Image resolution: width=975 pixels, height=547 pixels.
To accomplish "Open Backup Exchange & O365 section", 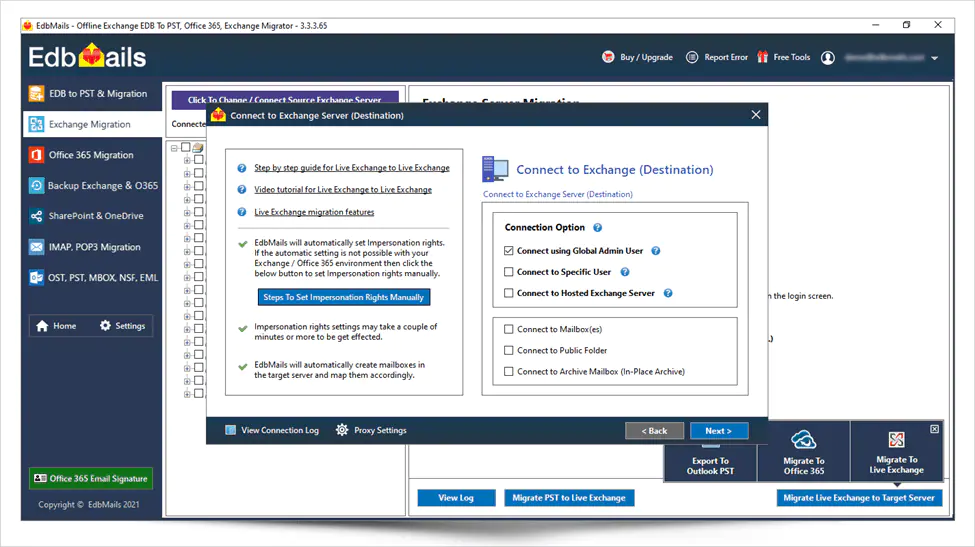I will click(91, 185).
